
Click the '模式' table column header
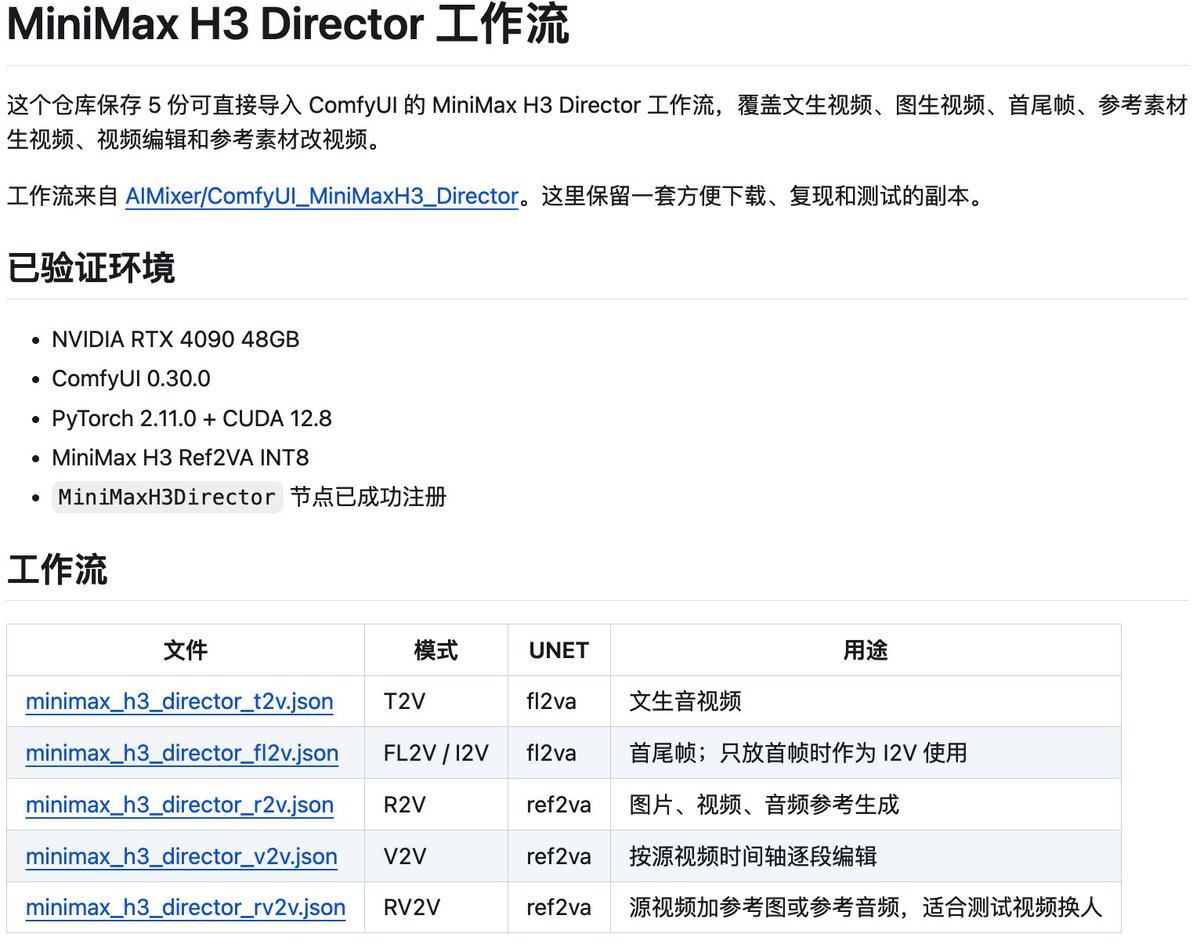[436, 650]
